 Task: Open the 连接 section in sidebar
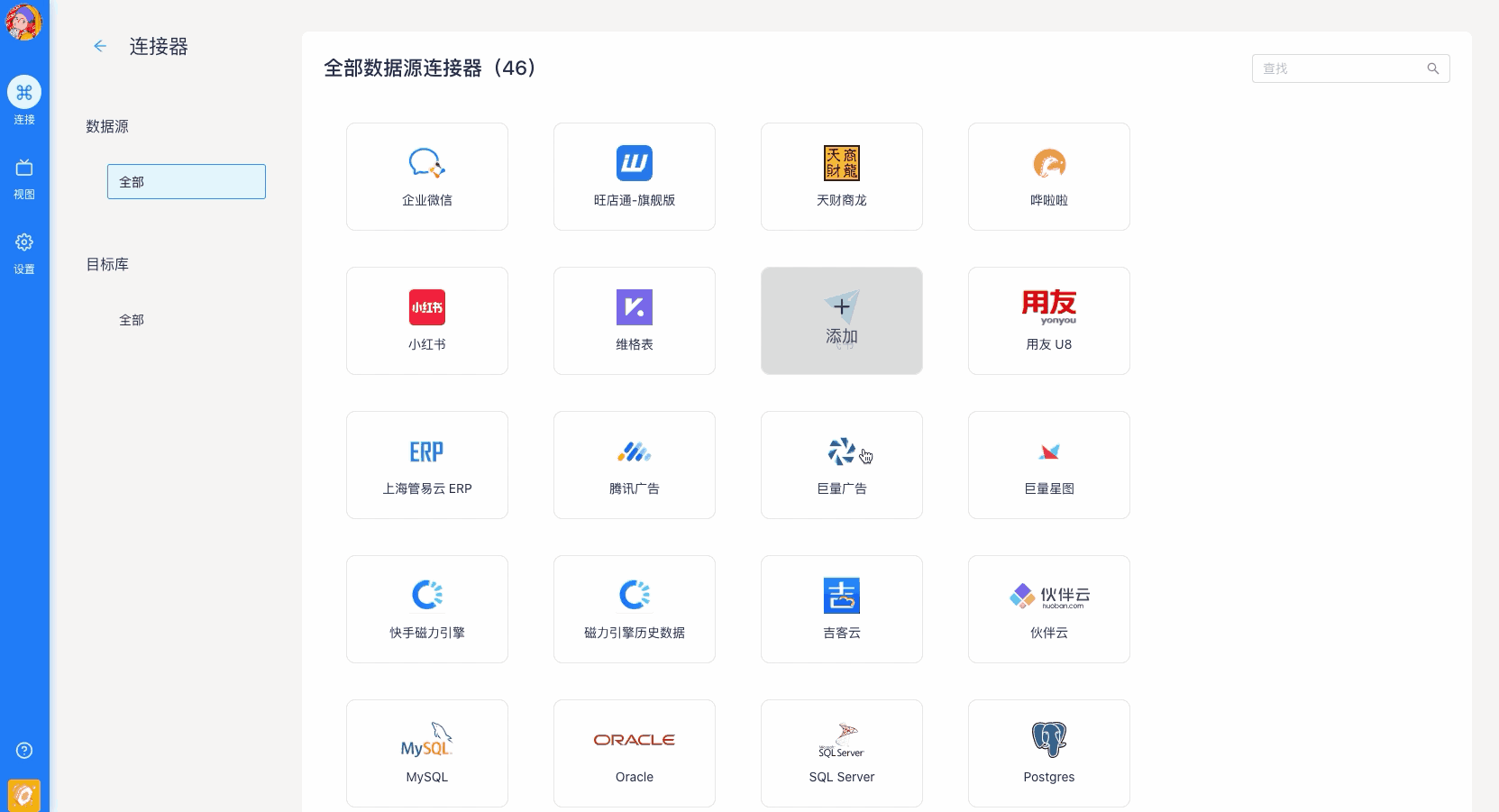pyautogui.click(x=24, y=100)
